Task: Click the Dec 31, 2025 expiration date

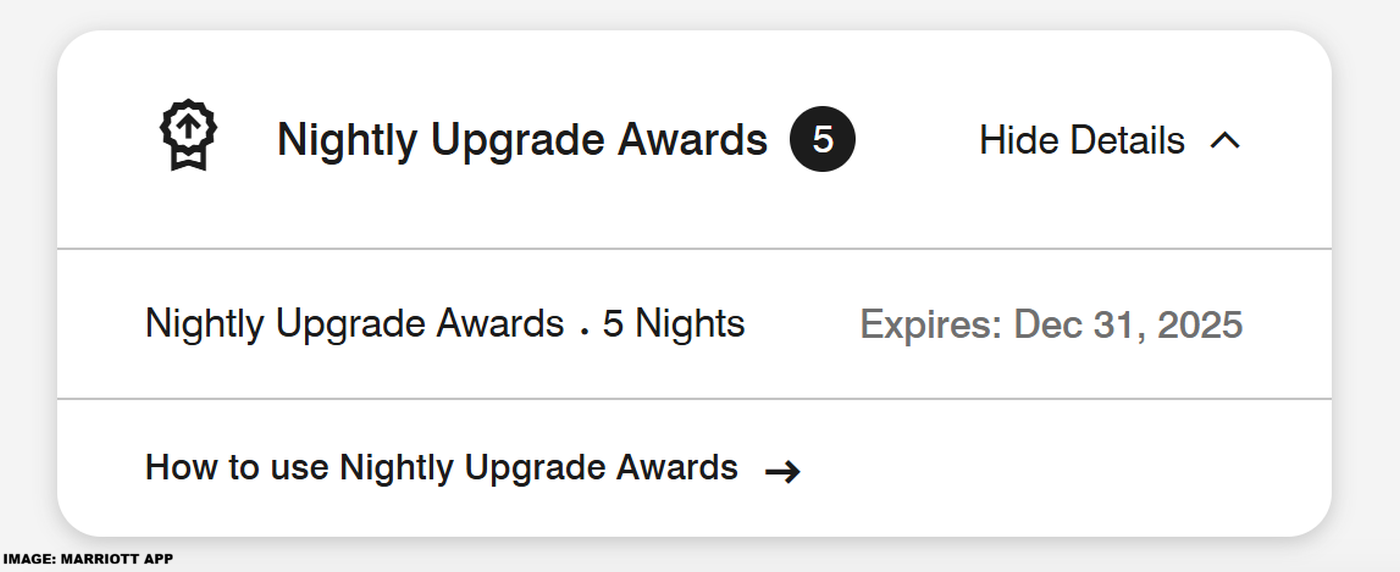Action: click(x=1128, y=325)
